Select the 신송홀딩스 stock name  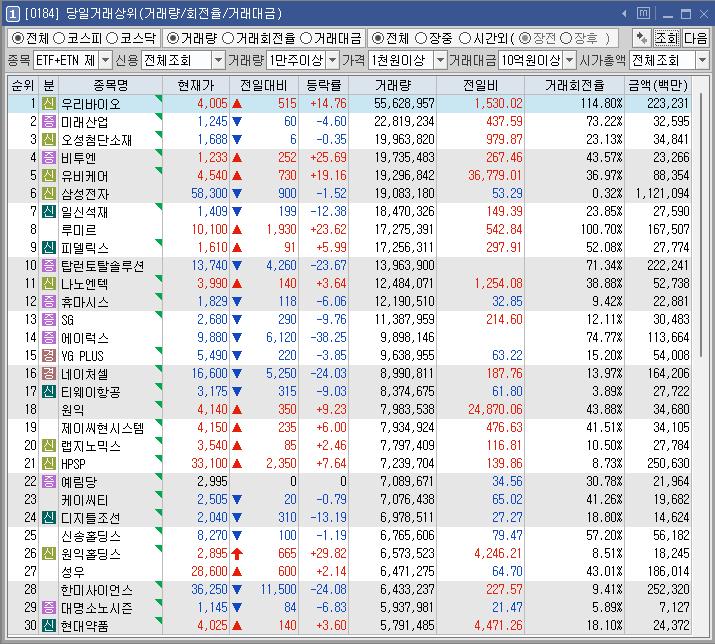pyautogui.click(x=91, y=535)
